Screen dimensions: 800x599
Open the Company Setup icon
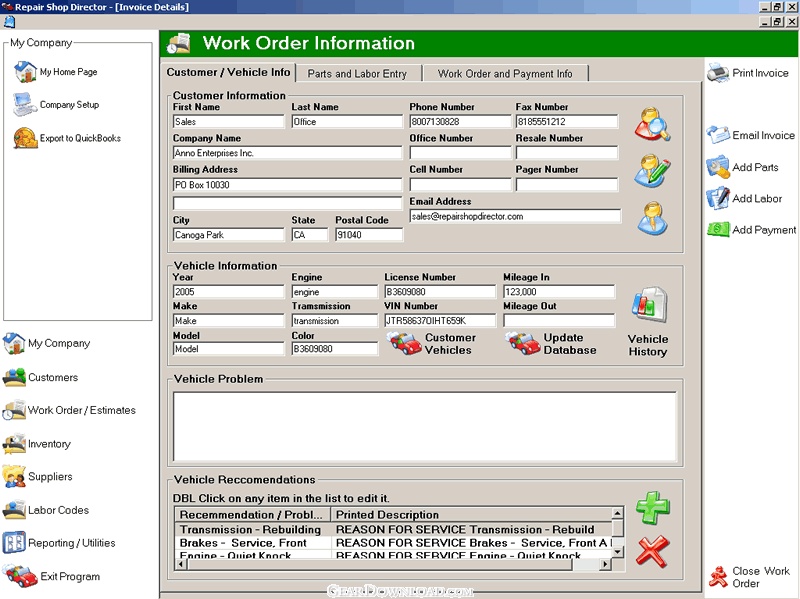pyautogui.click(x=25, y=105)
